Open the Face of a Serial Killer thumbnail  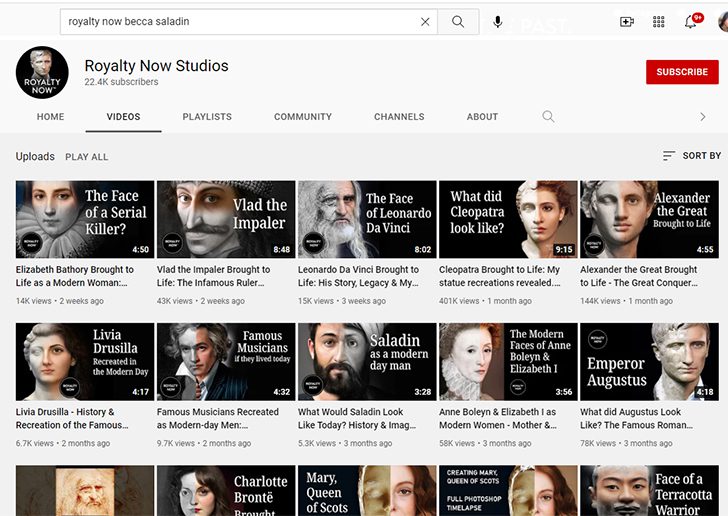[x=85, y=219]
